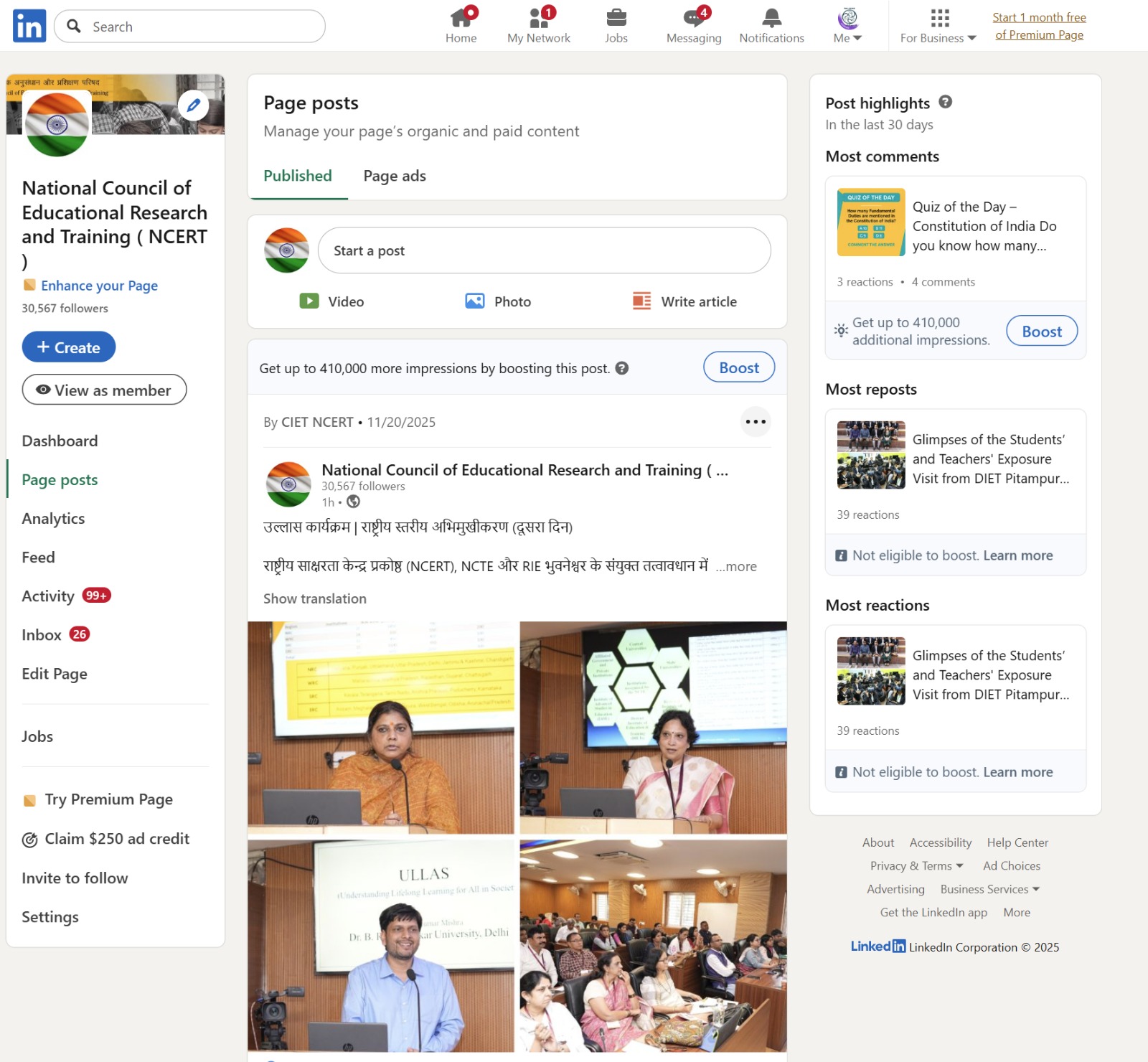Click the LinkedIn logo icon
Image resolution: width=1148 pixels, height=1062 pixels.
29,27
